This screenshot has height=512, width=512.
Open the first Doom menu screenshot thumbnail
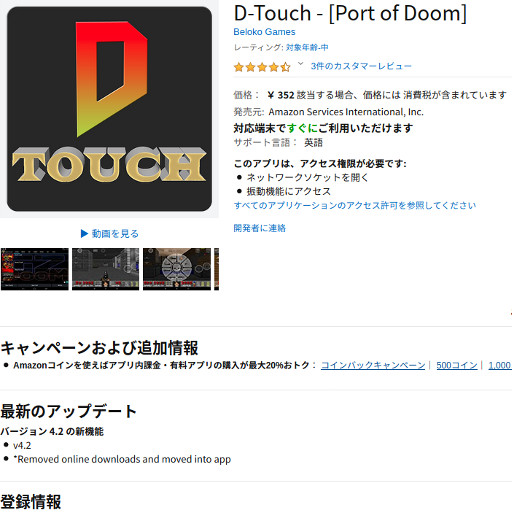pos(35,269)
